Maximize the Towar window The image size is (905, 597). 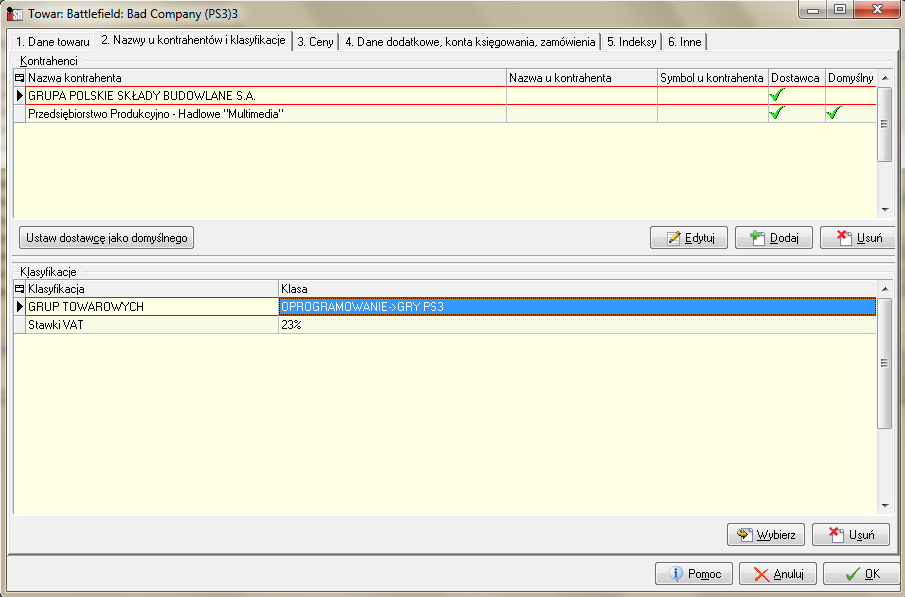840,10
